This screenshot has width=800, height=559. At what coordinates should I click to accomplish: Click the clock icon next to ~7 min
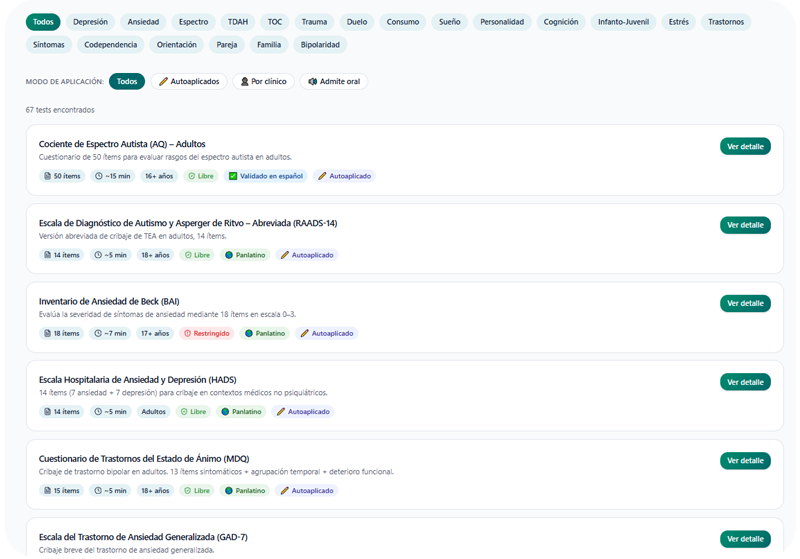98,334
